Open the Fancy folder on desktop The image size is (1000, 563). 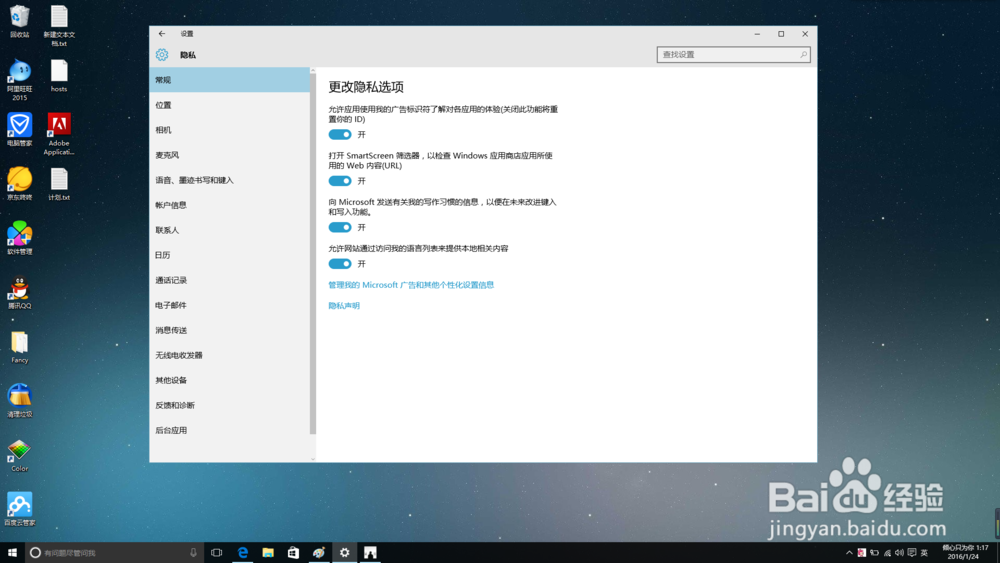(x=20, y=347)
